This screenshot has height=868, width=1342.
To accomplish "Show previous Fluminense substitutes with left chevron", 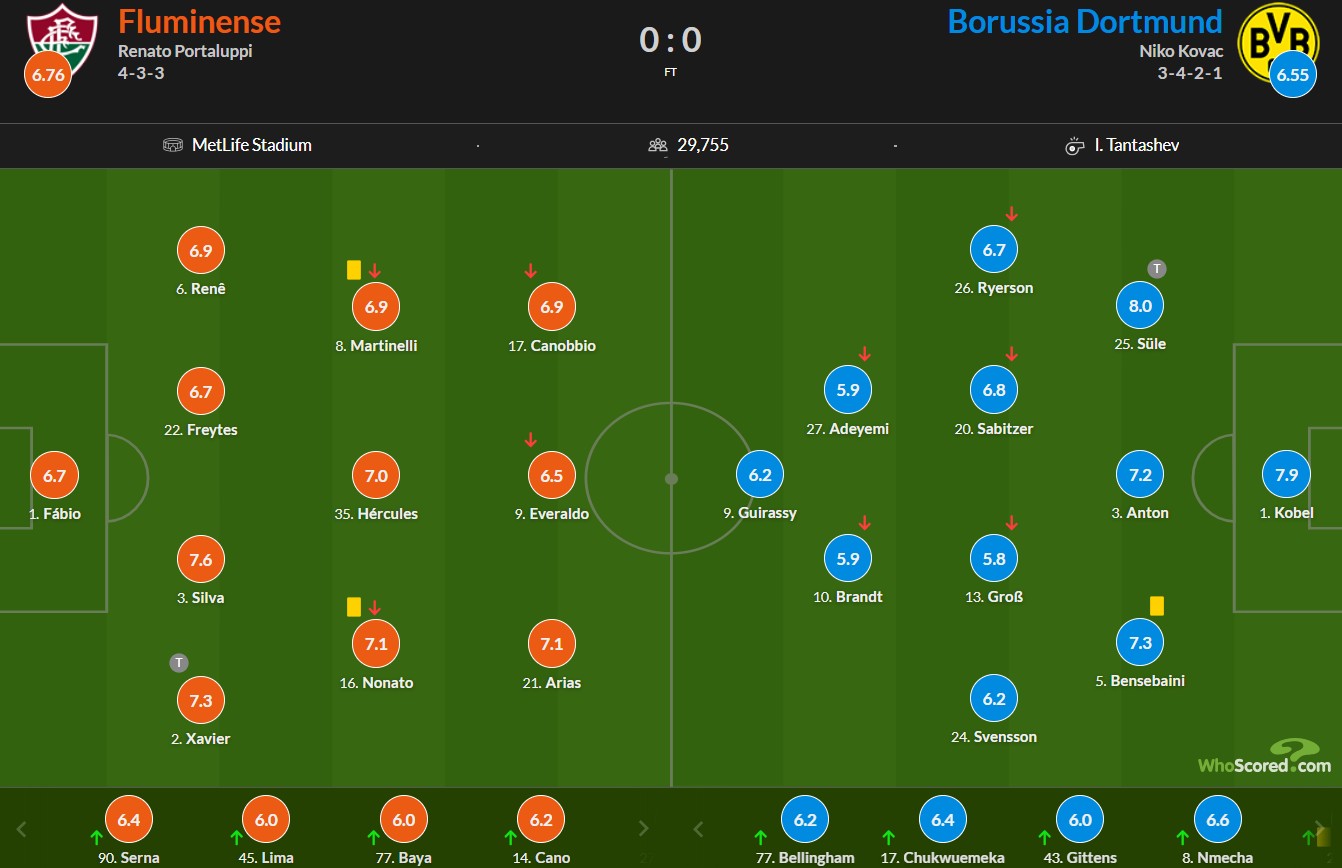I will (22, 829).
